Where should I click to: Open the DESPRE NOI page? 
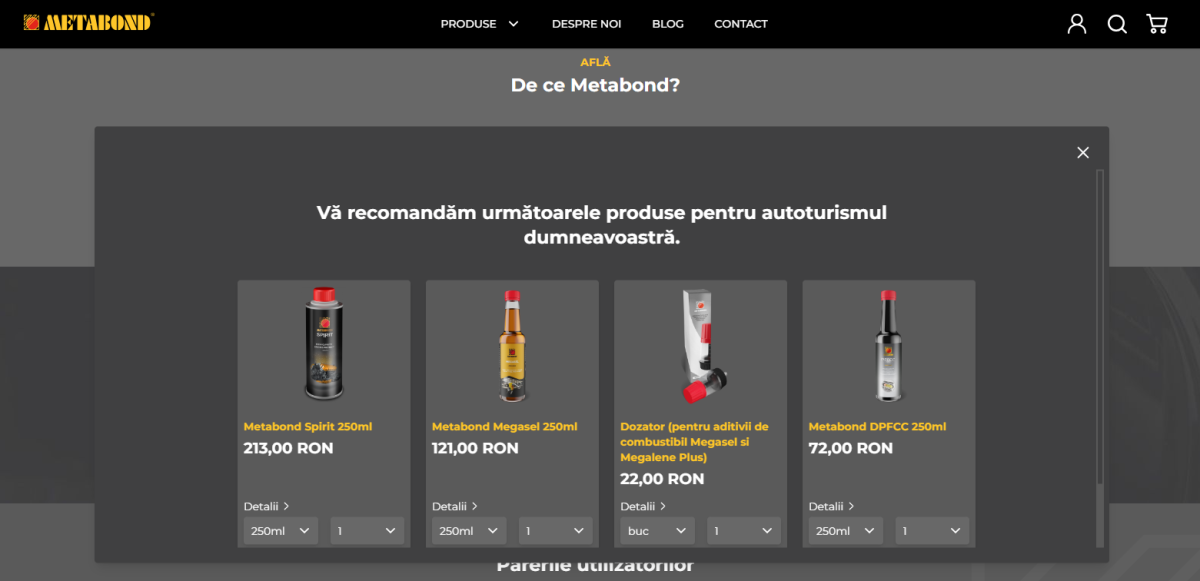tap(586, 24)
